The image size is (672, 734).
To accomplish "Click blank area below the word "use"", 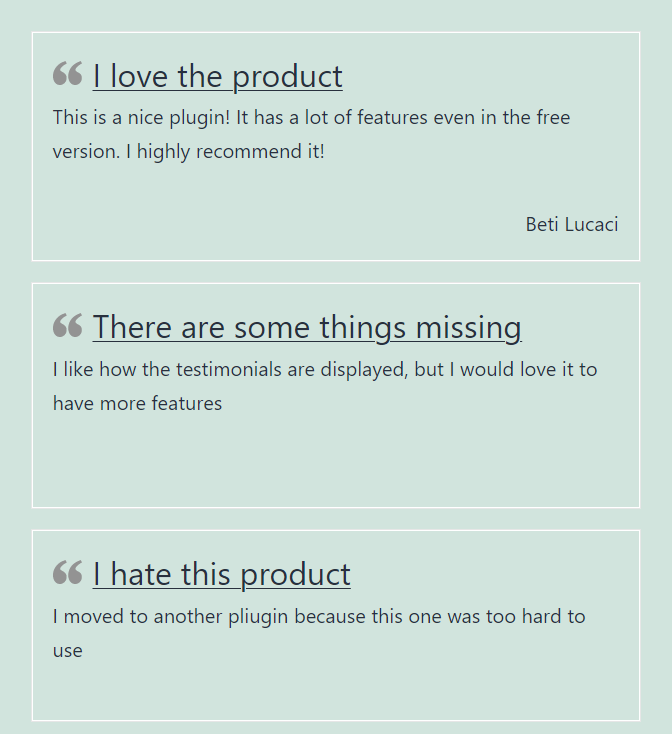I will 336,688.
